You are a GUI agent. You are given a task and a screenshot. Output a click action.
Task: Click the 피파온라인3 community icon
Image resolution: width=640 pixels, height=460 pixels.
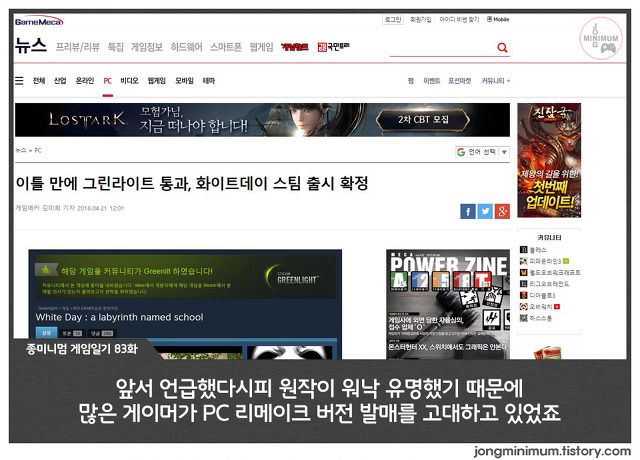(x=524, y=261)
